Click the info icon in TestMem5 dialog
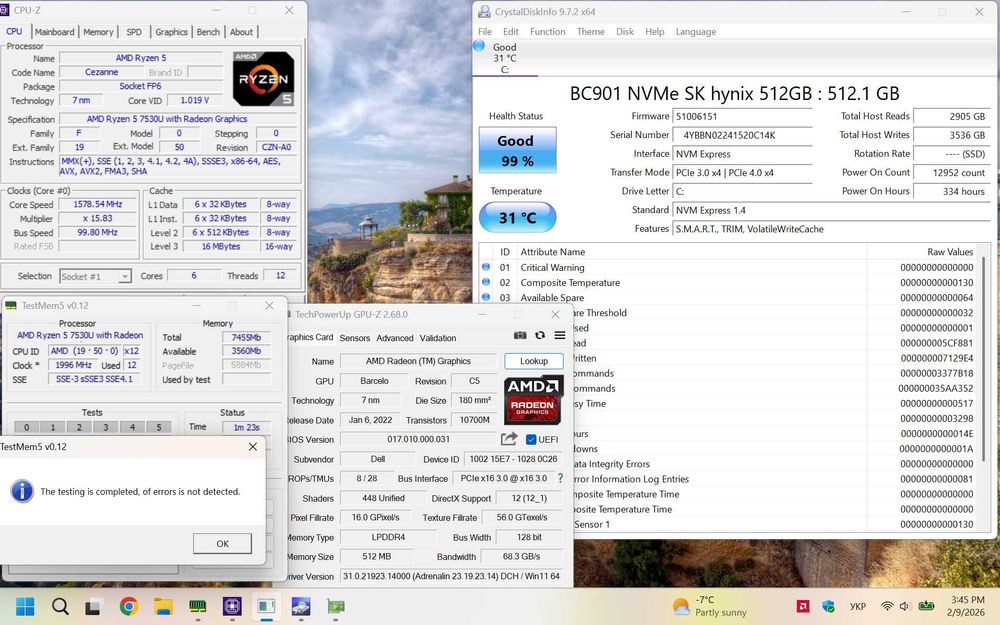 [22, 491]
